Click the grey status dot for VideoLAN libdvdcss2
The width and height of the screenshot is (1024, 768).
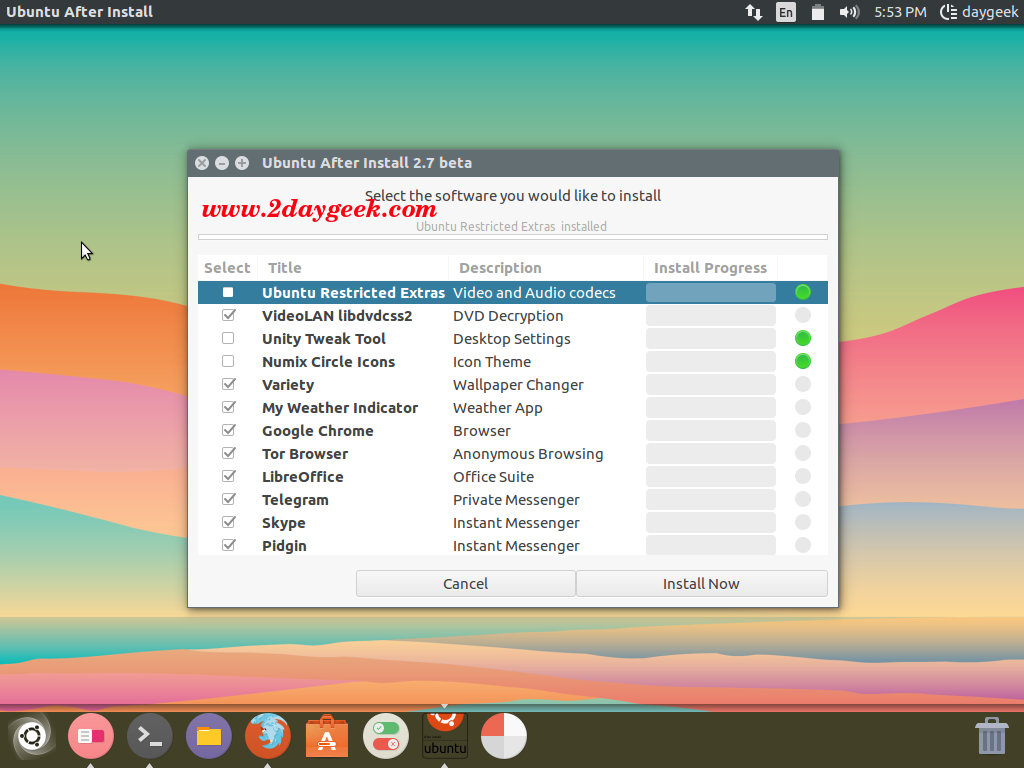(803, 315)
